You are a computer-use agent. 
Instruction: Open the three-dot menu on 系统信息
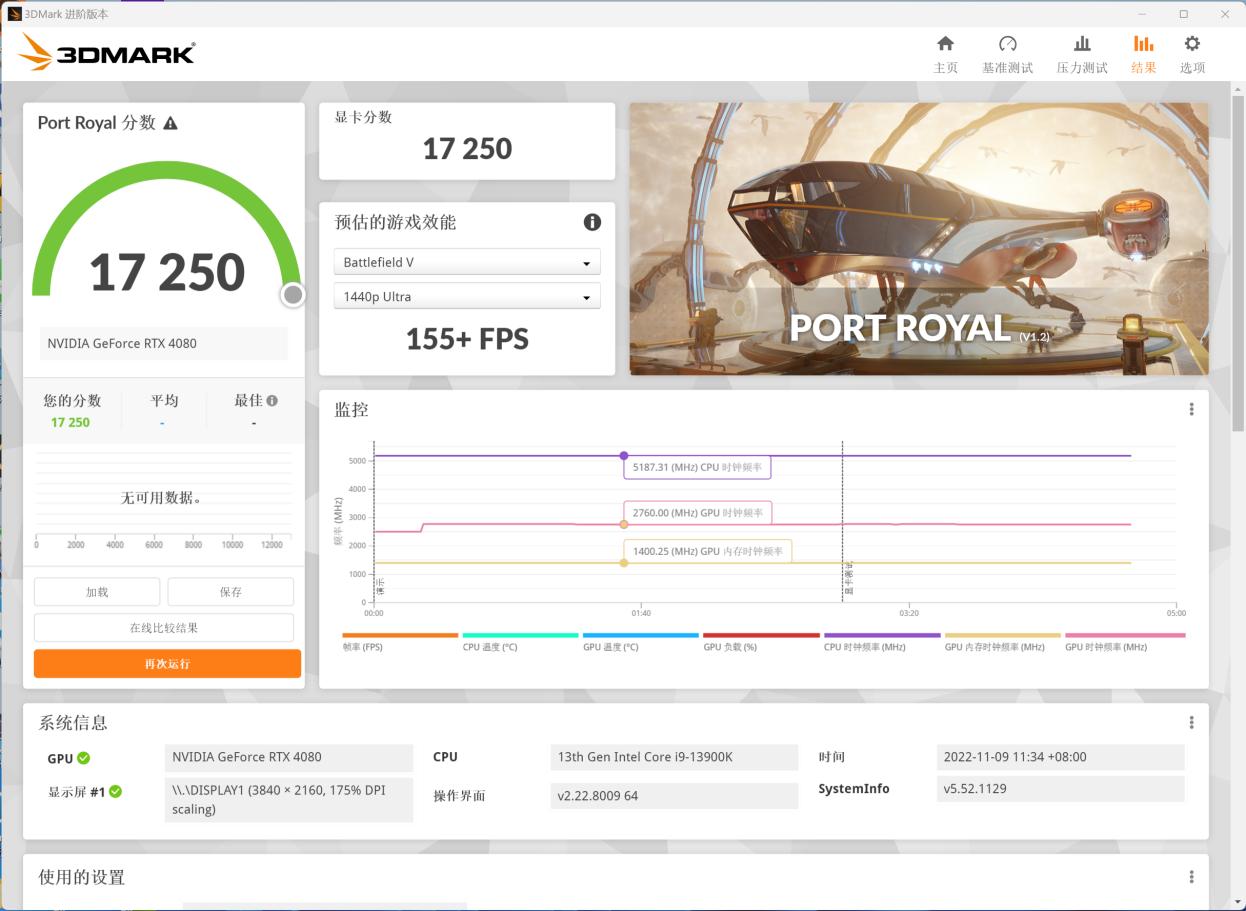pos(1190,720)
